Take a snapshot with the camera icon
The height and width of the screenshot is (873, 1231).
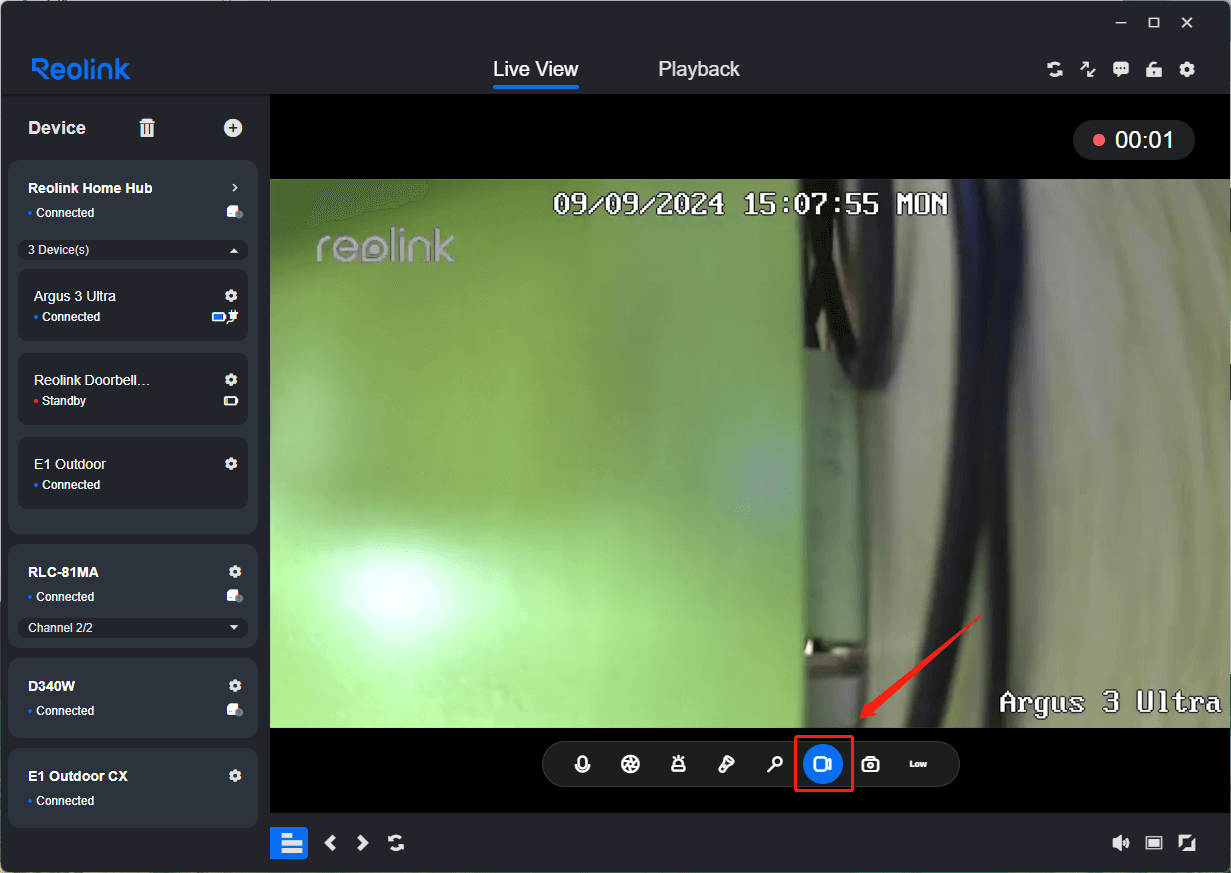point(871,764)
